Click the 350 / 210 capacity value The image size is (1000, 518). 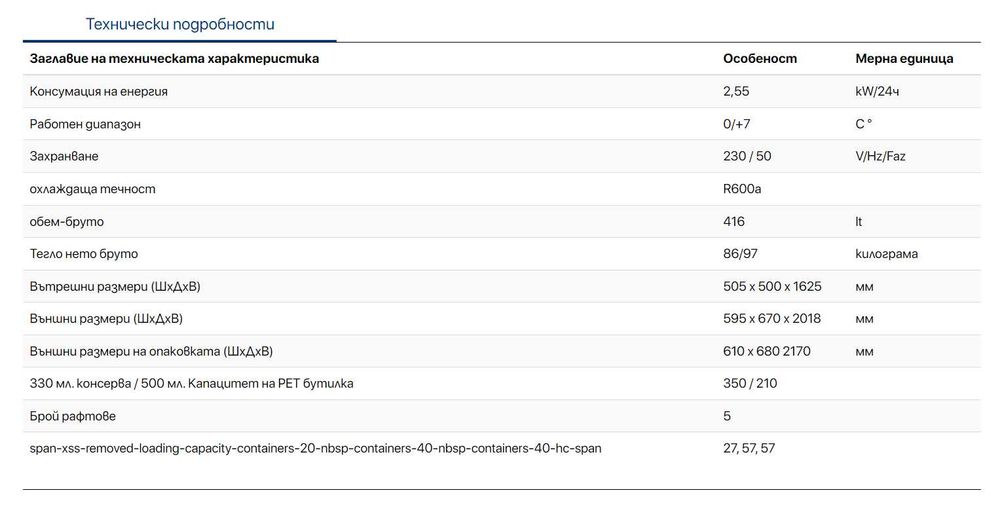(749, 384)
